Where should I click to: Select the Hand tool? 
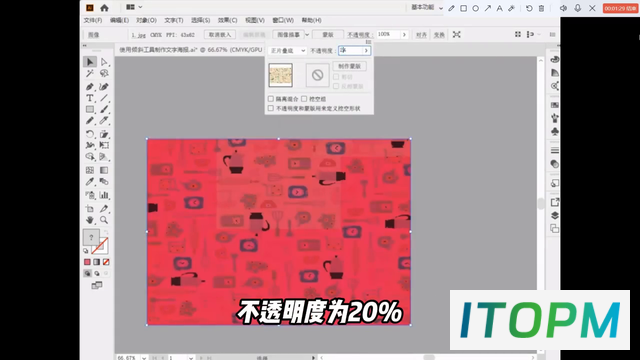pos(89,220)
